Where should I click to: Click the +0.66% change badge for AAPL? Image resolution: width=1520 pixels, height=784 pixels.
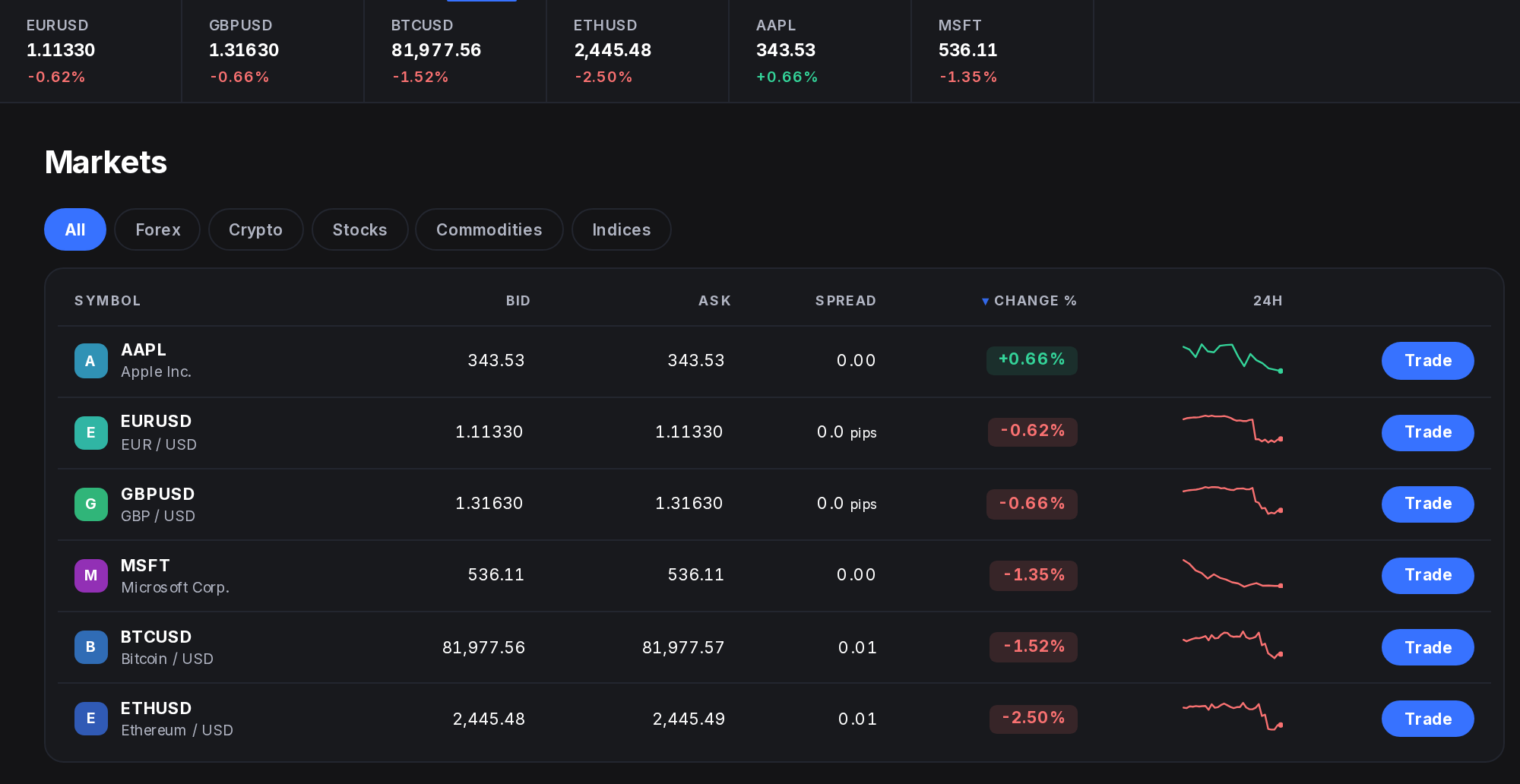1031,360
